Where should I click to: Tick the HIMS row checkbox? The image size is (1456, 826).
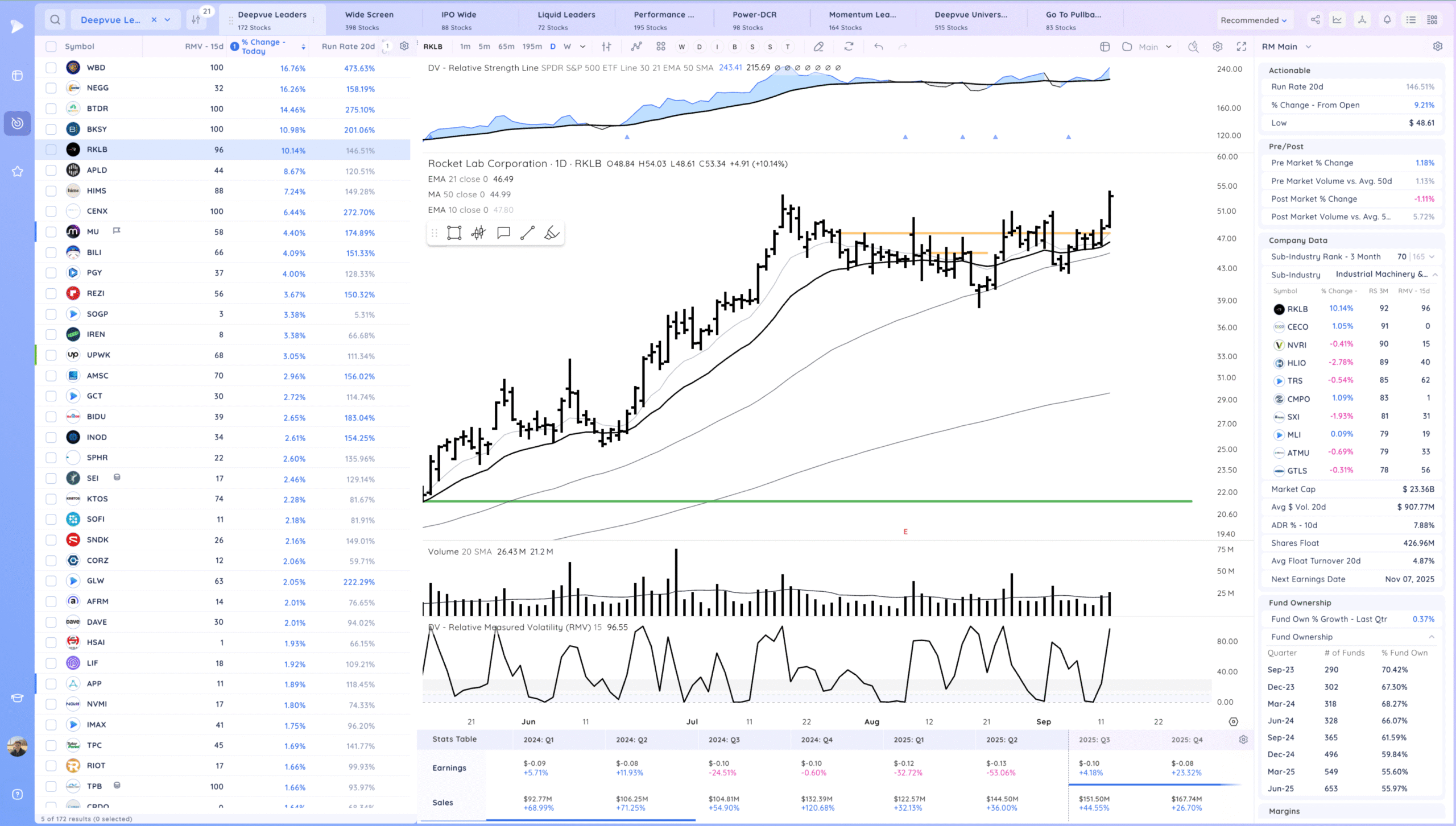pos(51,191)
